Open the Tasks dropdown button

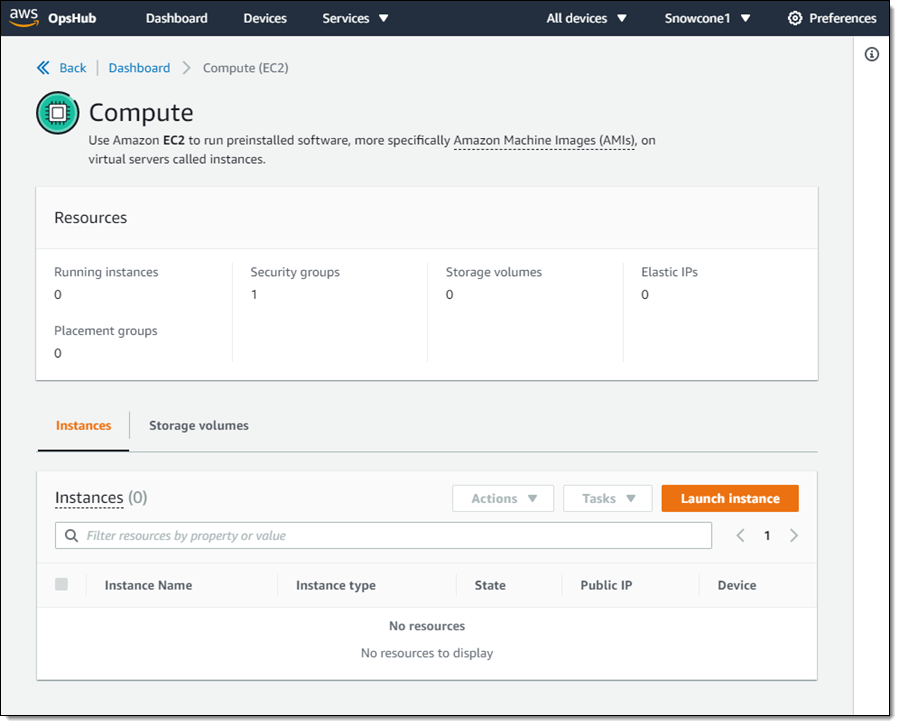point(608,499)
